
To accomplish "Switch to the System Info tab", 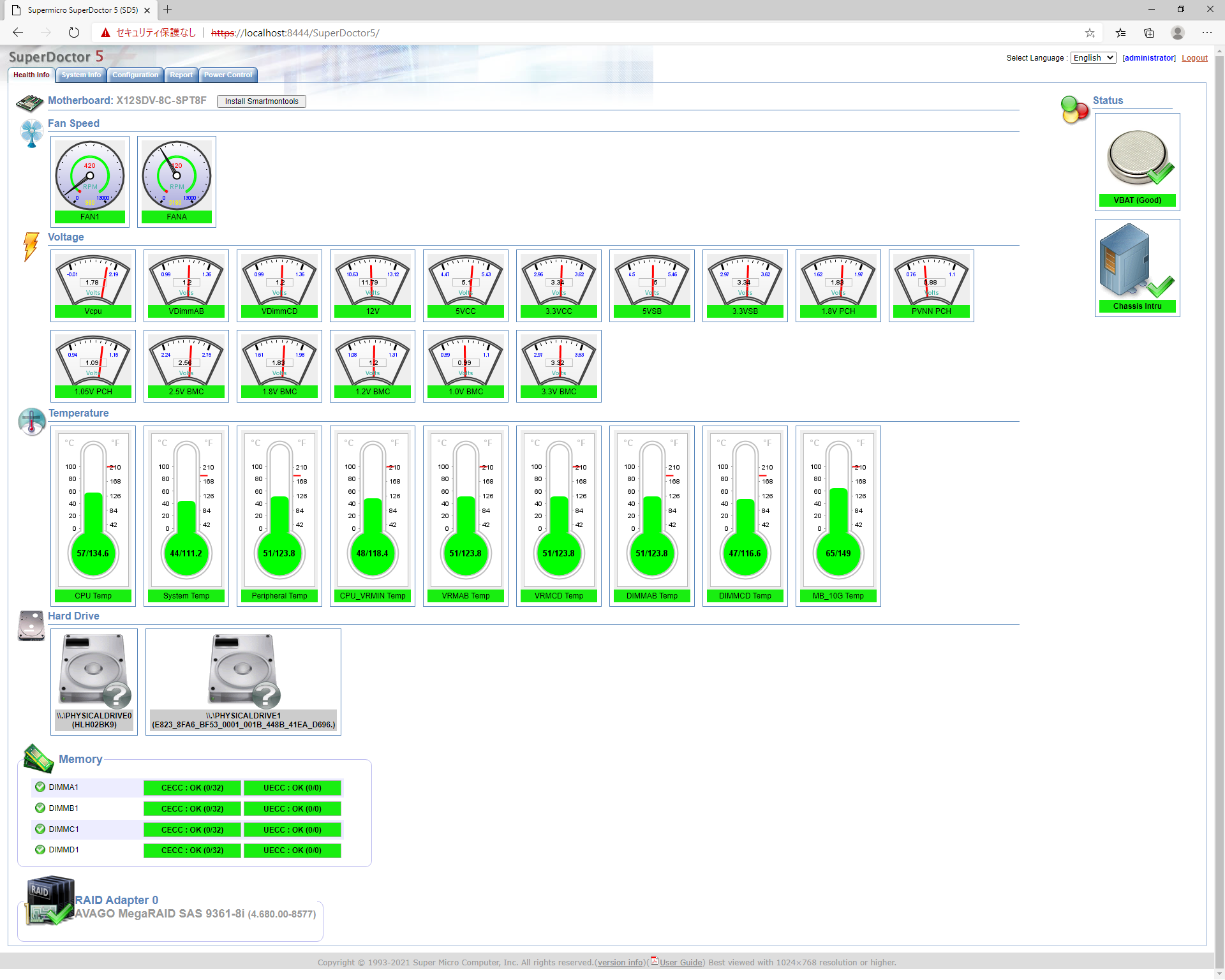I will tap(81, 75).
